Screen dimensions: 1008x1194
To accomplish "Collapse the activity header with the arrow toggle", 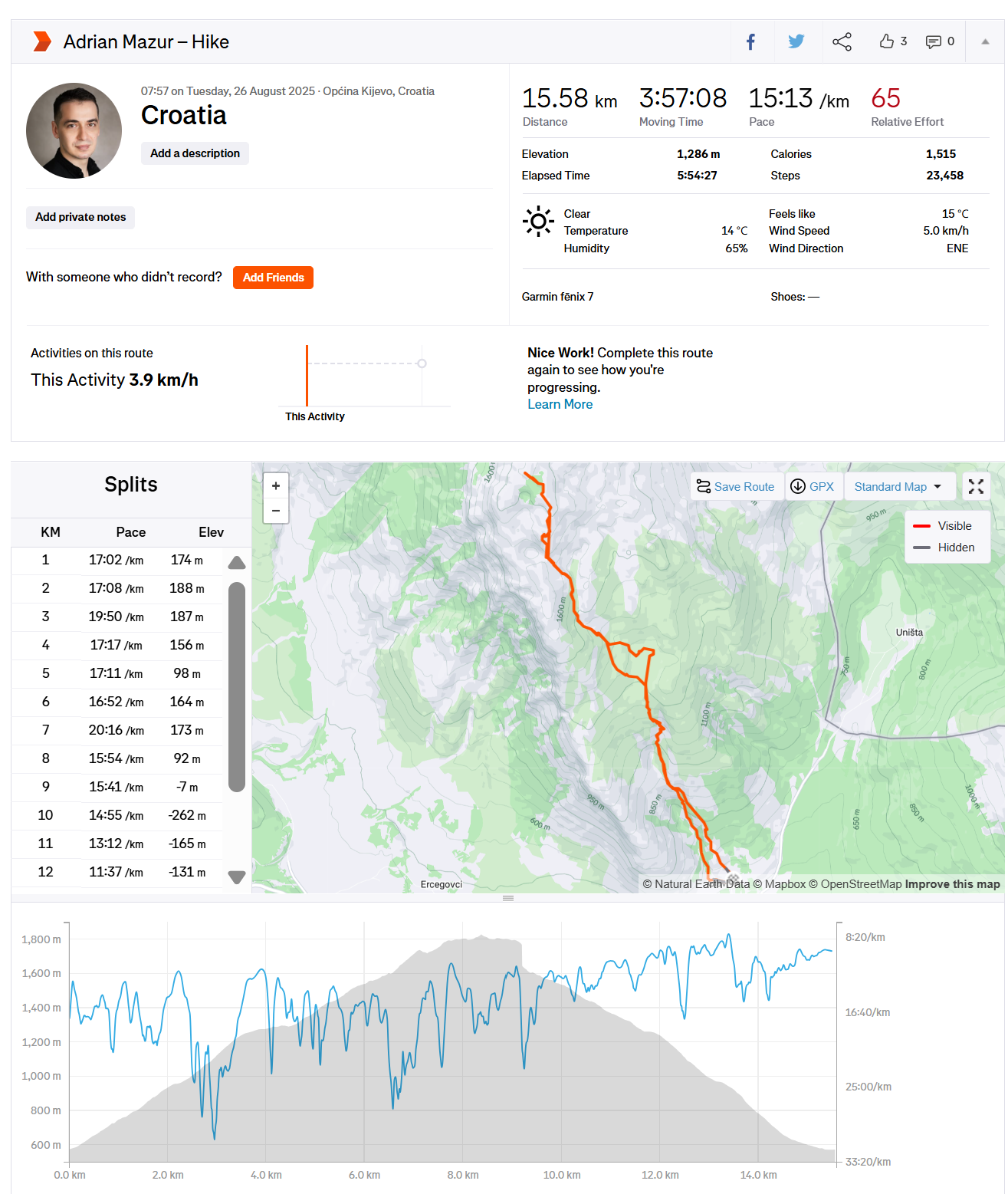I will coord(984,41).
